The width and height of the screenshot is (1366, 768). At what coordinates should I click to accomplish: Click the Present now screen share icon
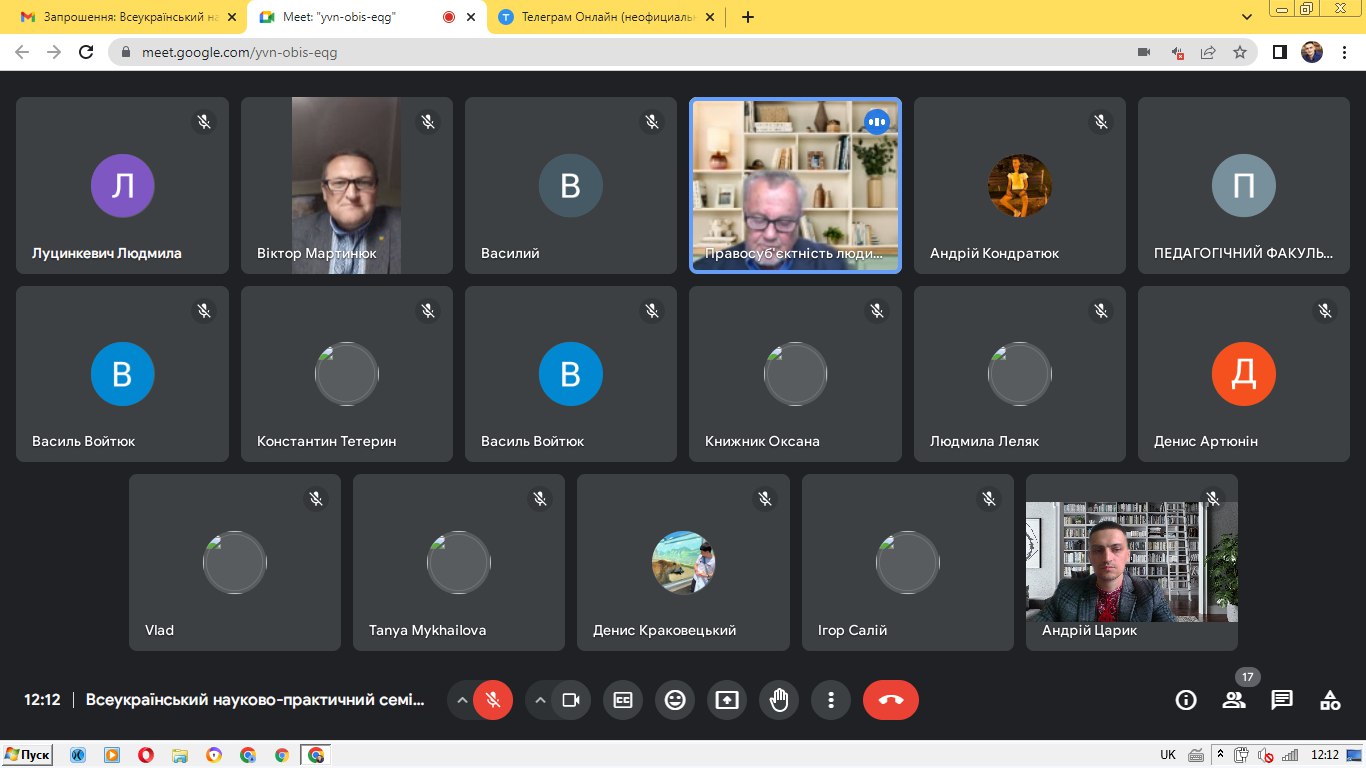pyautogui.click(x=727, y=700)
